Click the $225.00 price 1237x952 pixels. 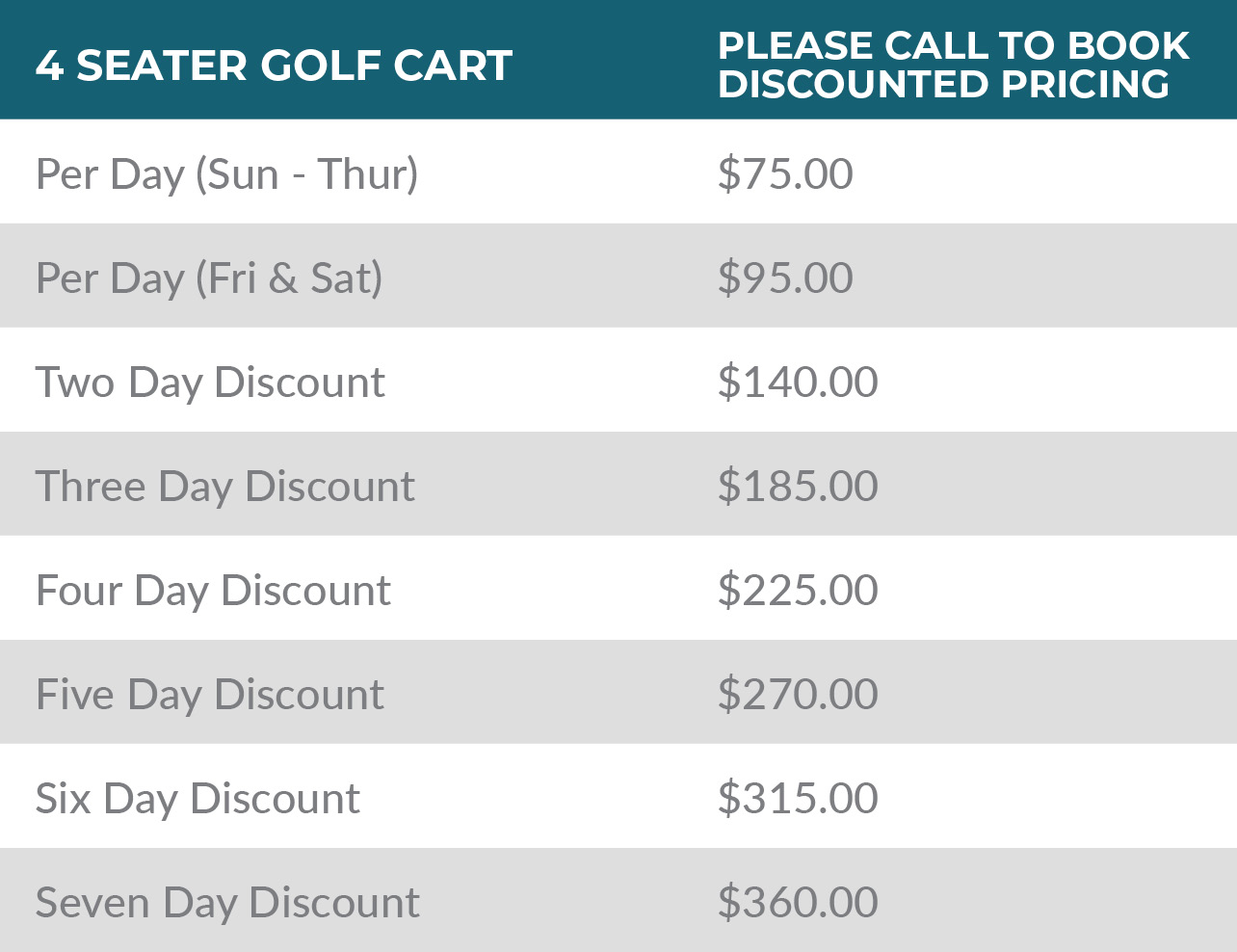798,591
